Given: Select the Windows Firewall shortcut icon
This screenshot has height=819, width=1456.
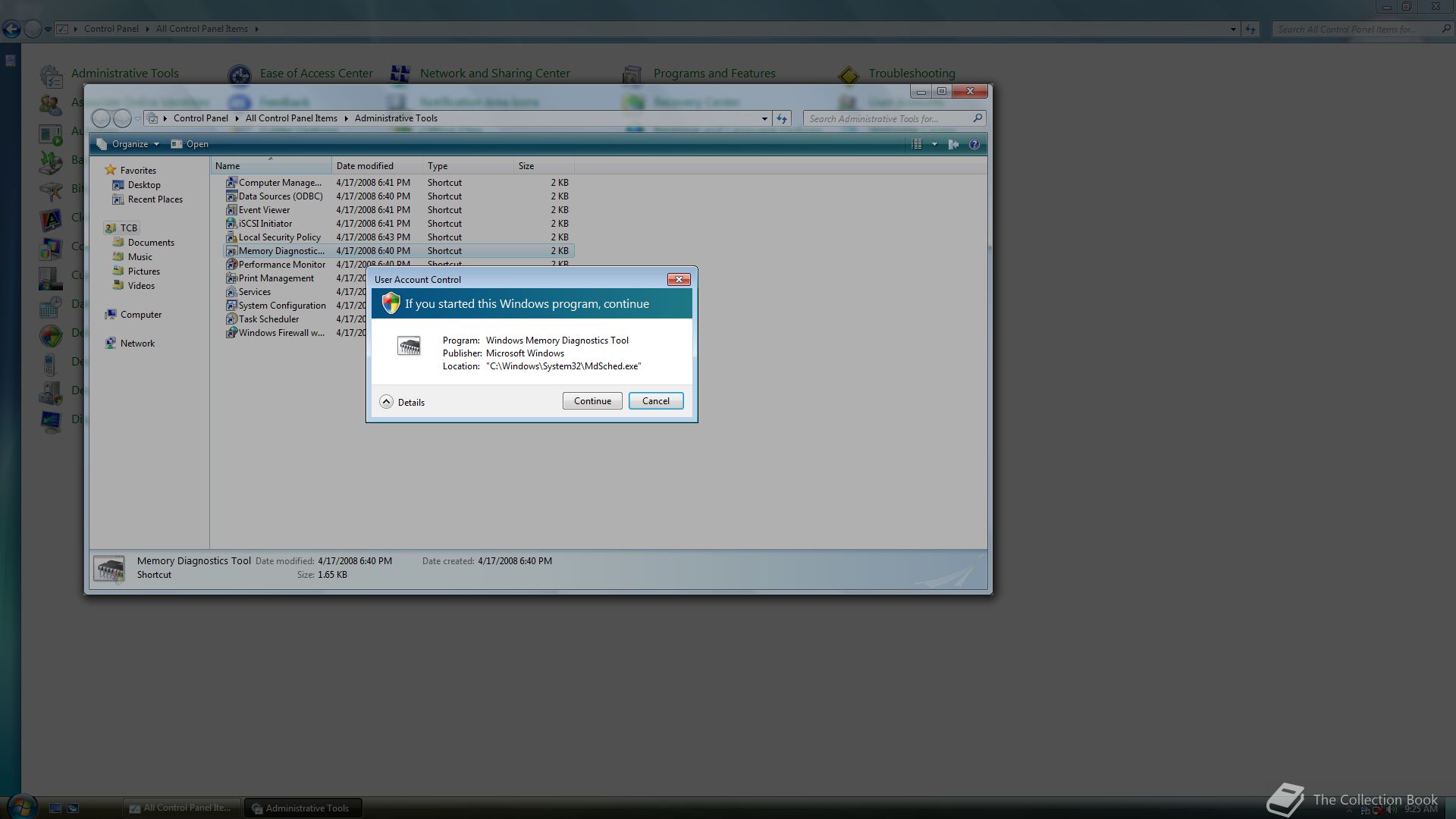Looking at the screenshot, I should pyautogui.click(x=231, y=333).
